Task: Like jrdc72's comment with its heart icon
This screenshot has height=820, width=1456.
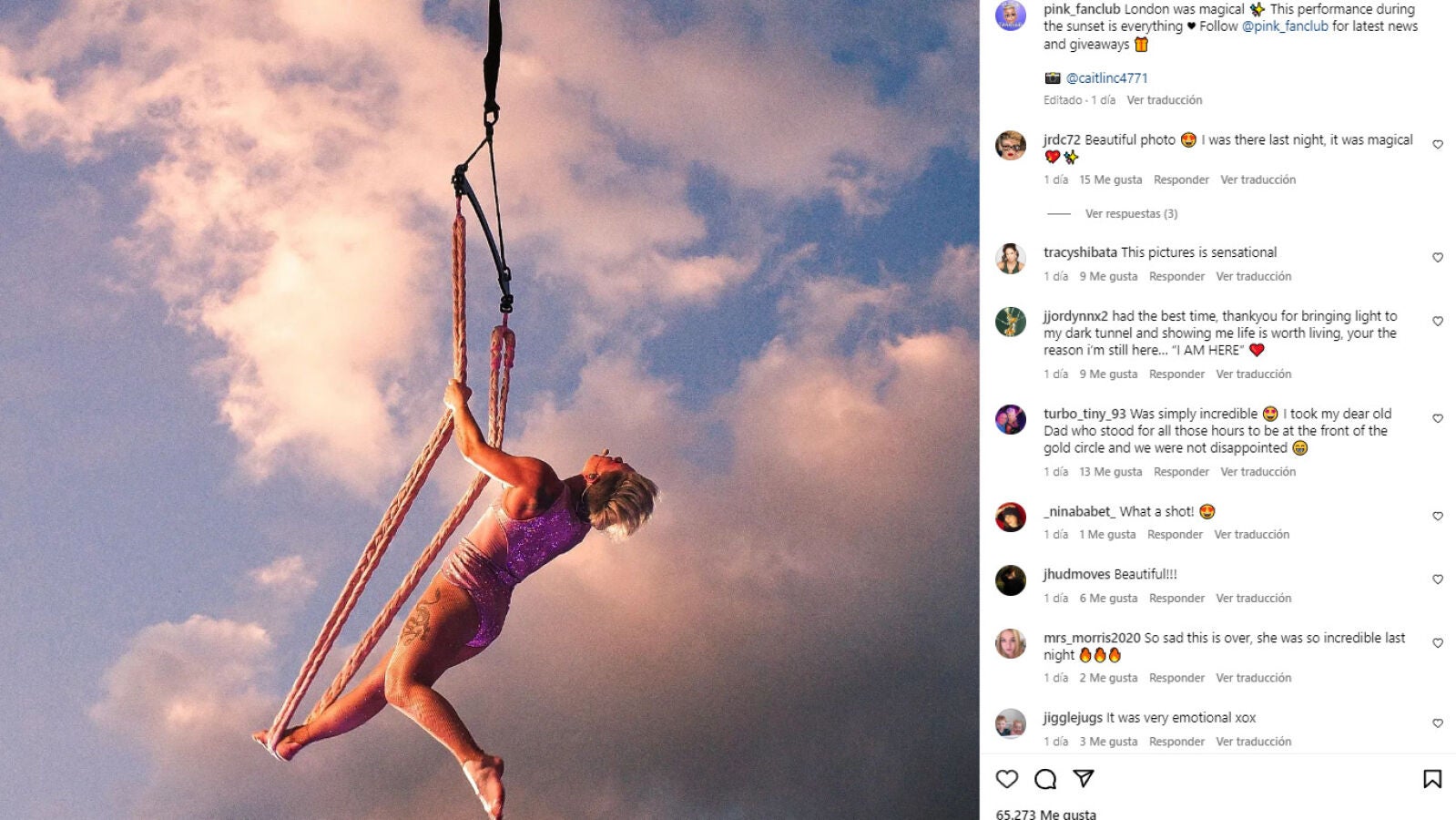Action: click(x=1439, y=143)
